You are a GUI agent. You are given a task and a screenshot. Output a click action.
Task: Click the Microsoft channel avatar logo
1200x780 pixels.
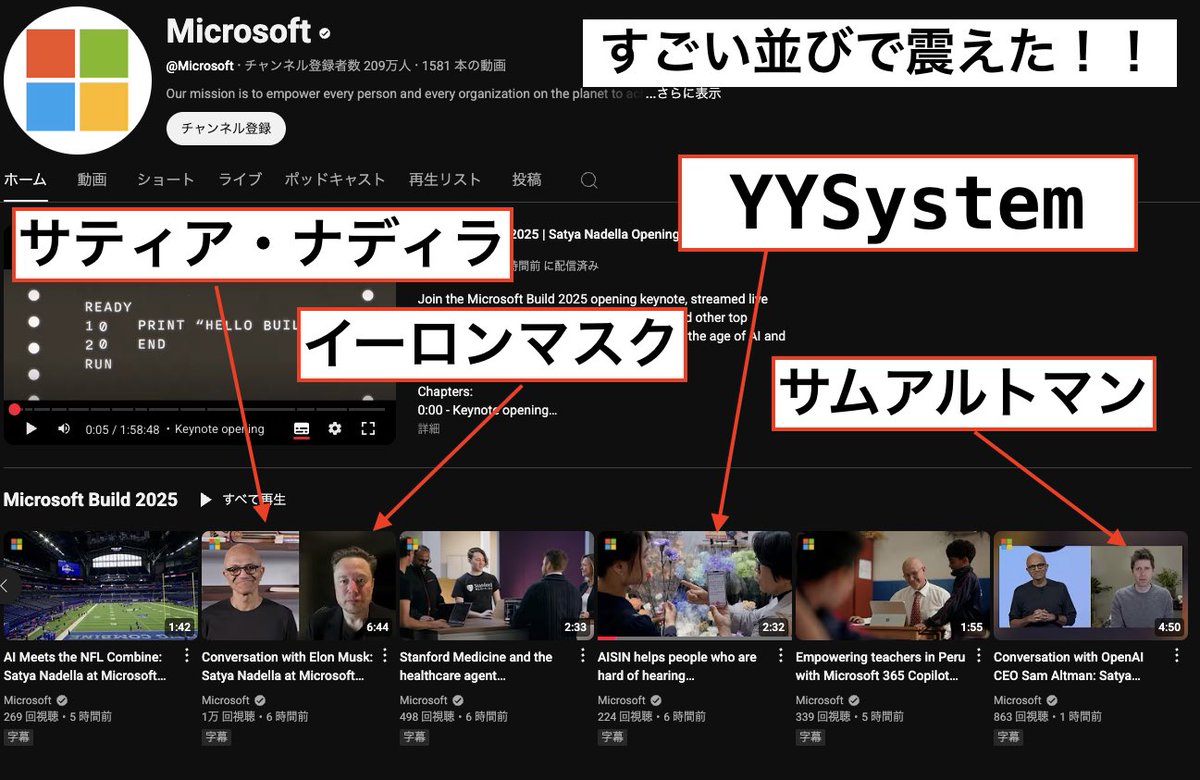pyautogui.click(x=77, y=75)
